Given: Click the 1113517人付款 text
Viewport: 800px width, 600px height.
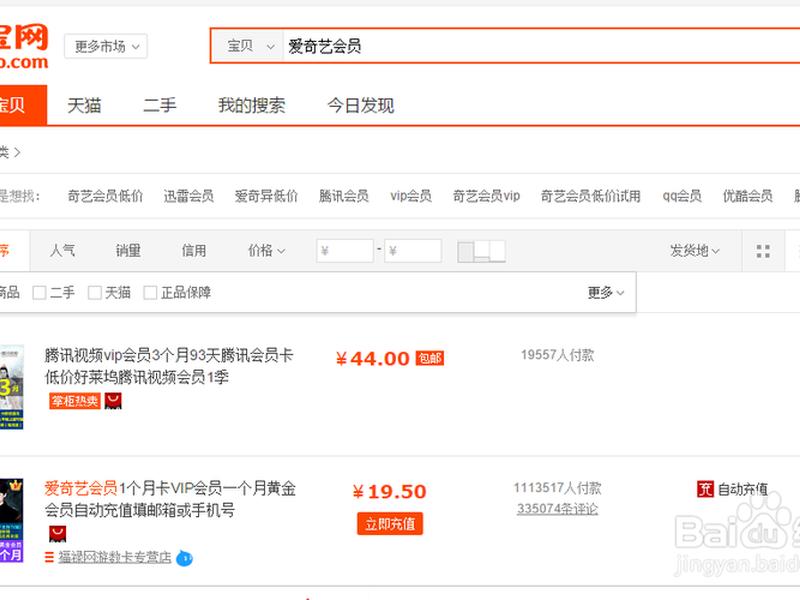Looking at the screenshot, I should [x=558, y=488].
